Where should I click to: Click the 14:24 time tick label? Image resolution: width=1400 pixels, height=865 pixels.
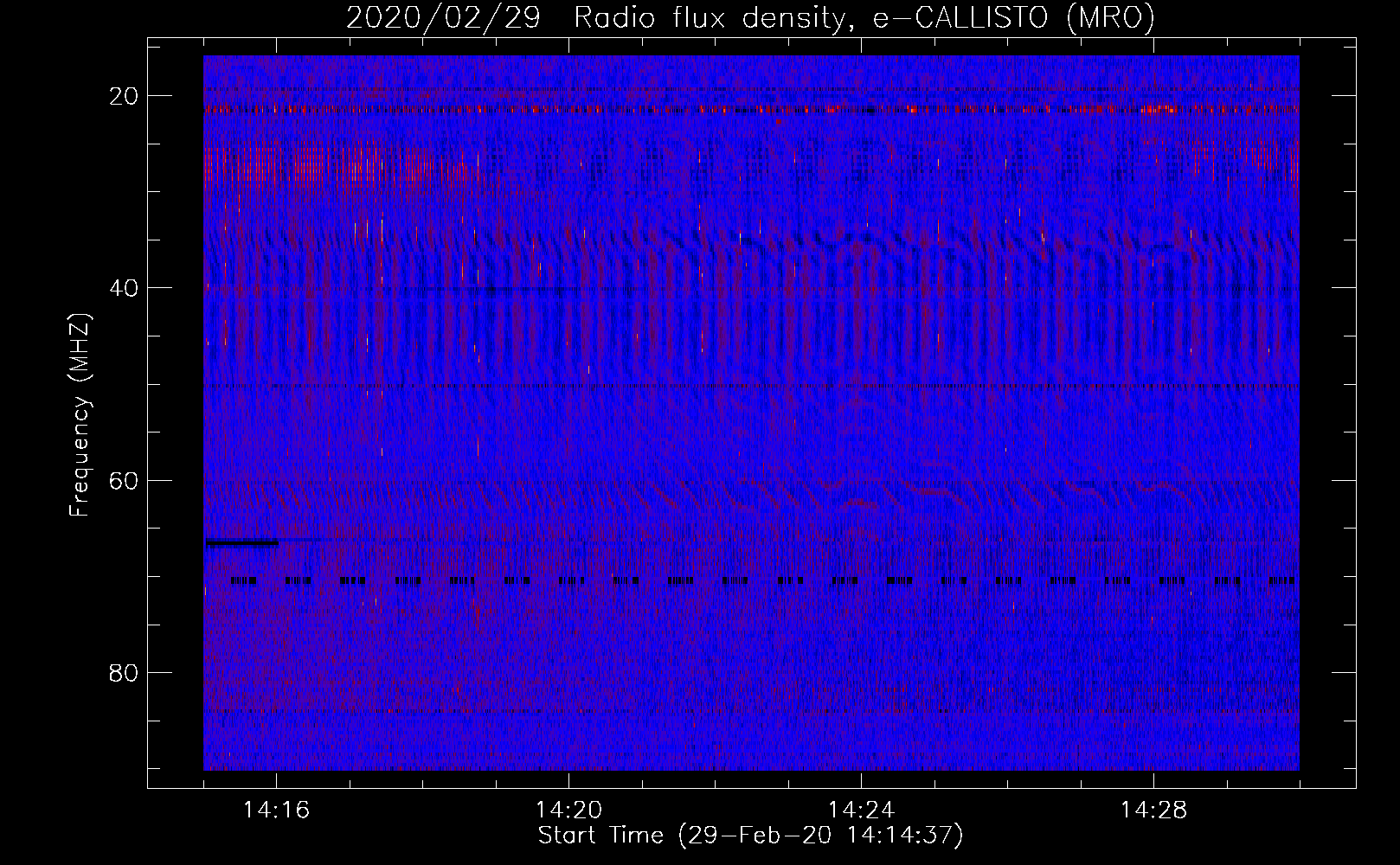pyautogui.click(x=861, y=811)
